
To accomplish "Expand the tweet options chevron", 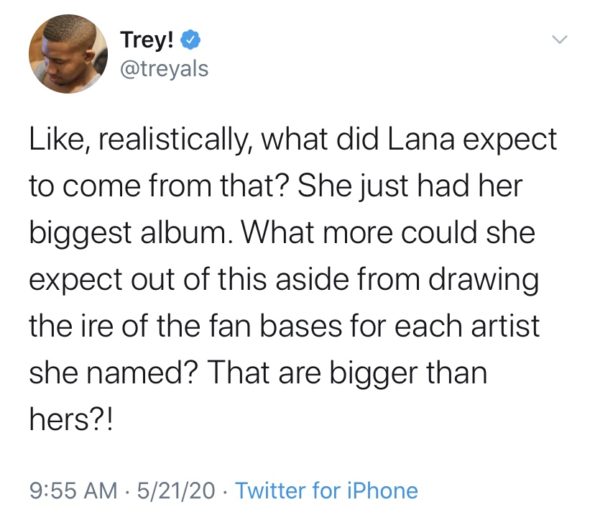I will (559, 39).
